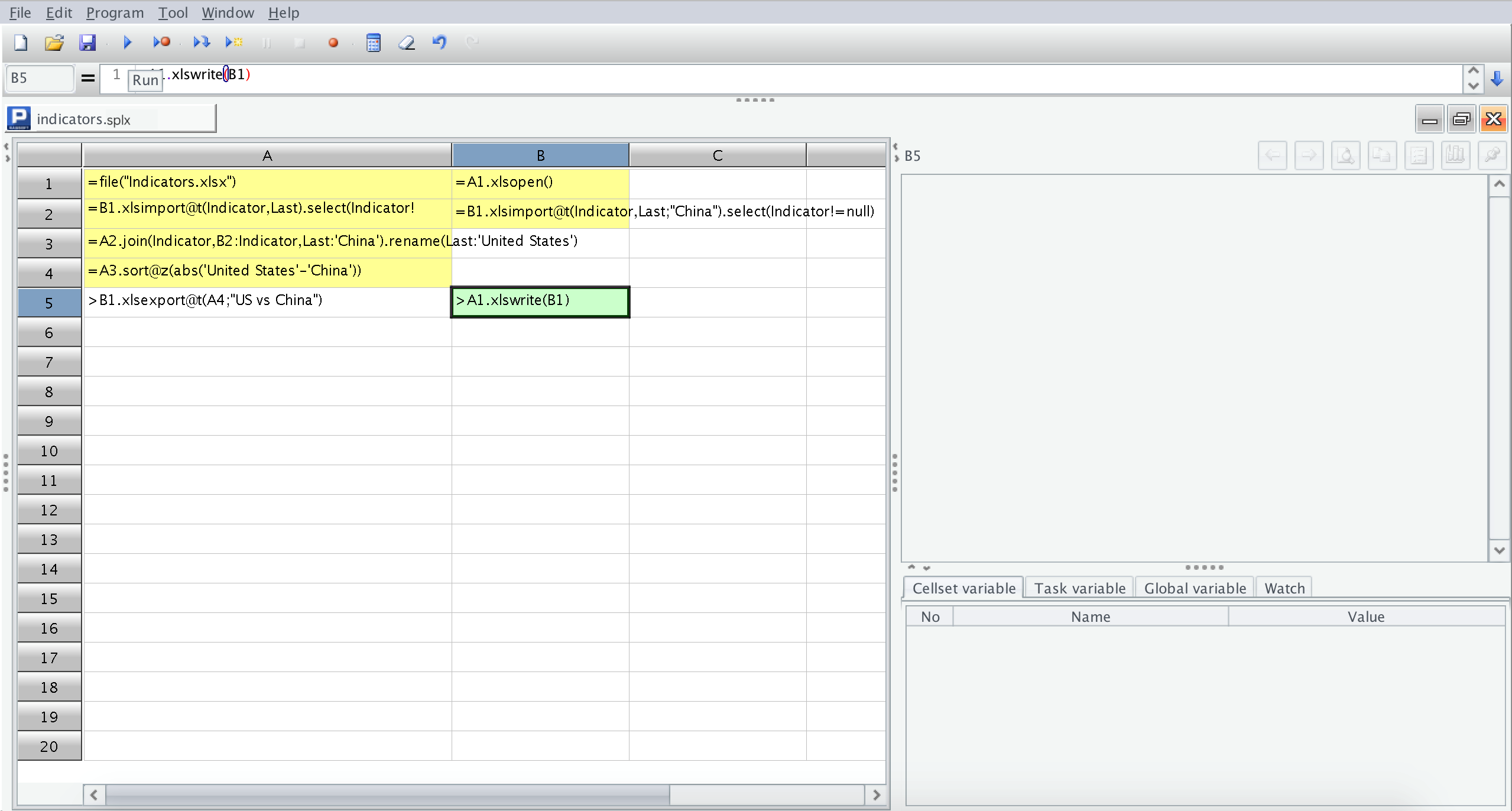
Task: Open the Tool menu
Action: pyautogui.click(x=173, y=12)
